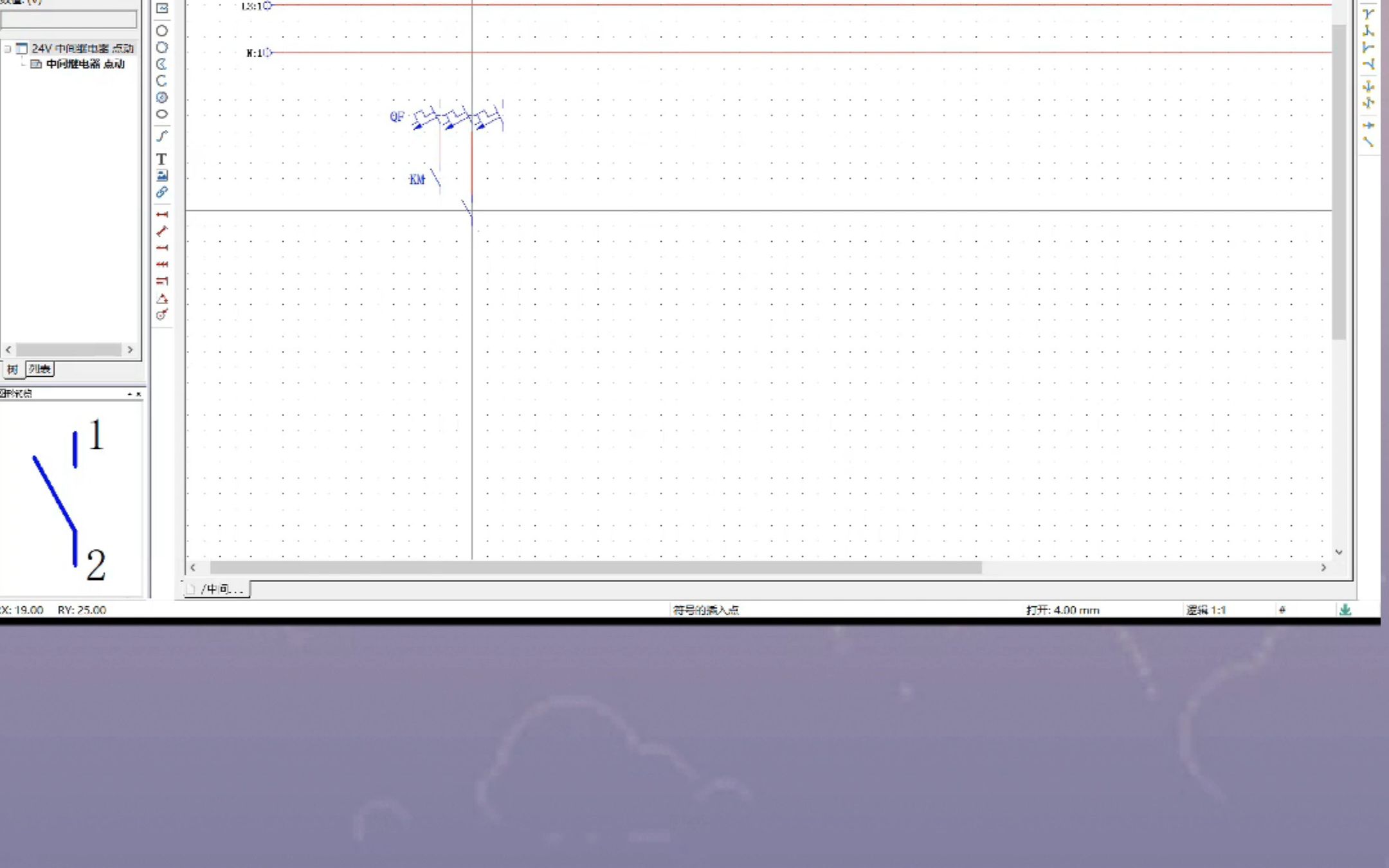The width and height of the screenshot is (1389, 868).
Task: Choose the linear dimension tool
Action: 161,214
